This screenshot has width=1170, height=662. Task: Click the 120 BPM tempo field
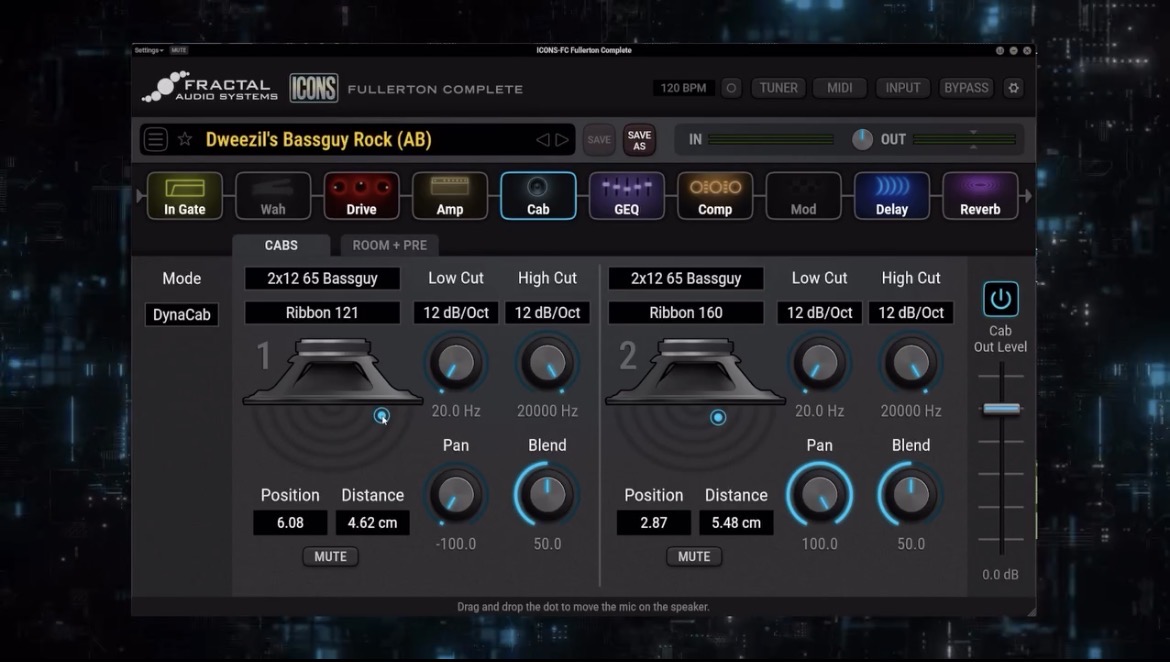[683, 88]
